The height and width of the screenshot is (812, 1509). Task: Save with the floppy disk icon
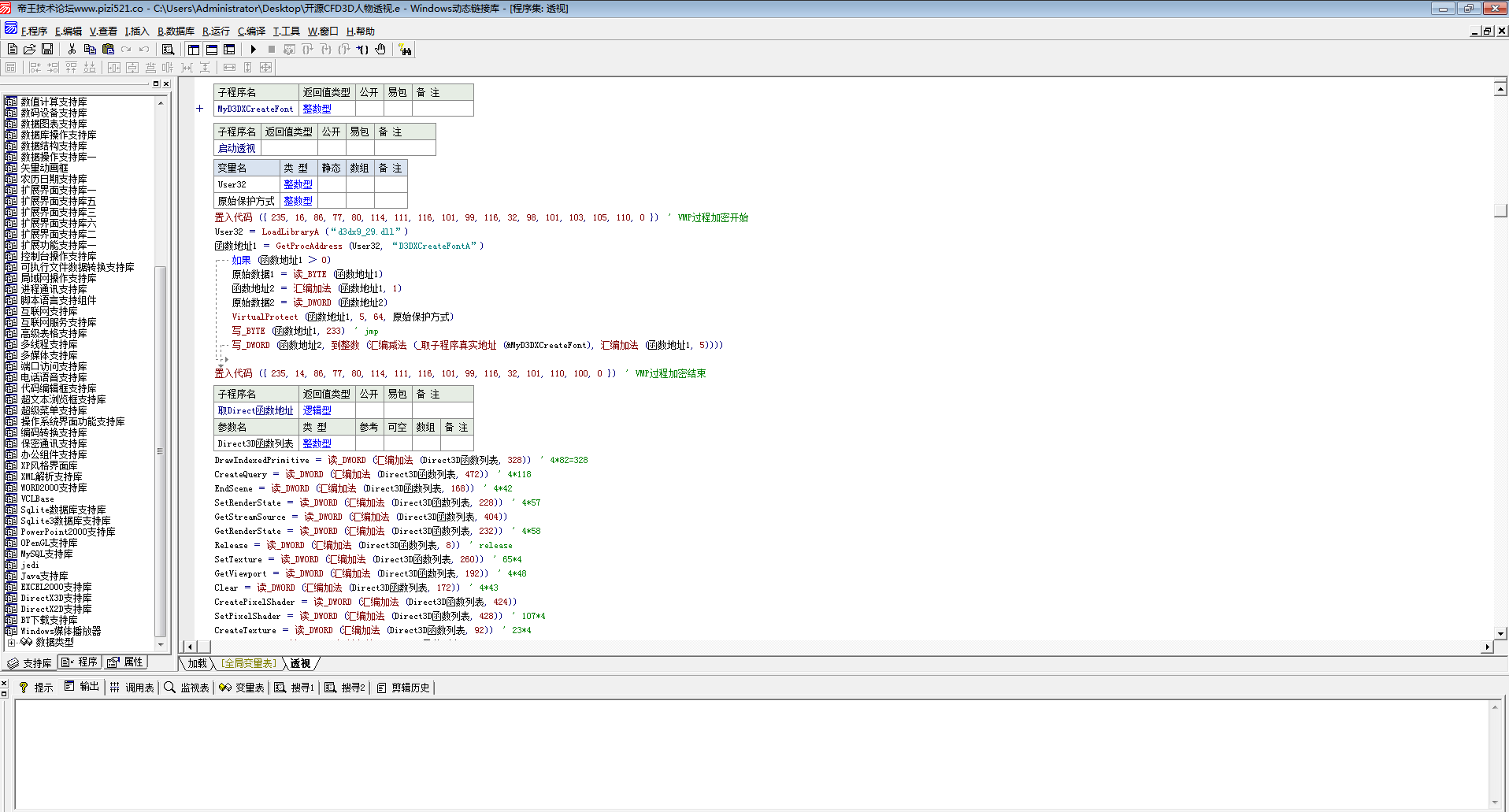pos(47,49)
